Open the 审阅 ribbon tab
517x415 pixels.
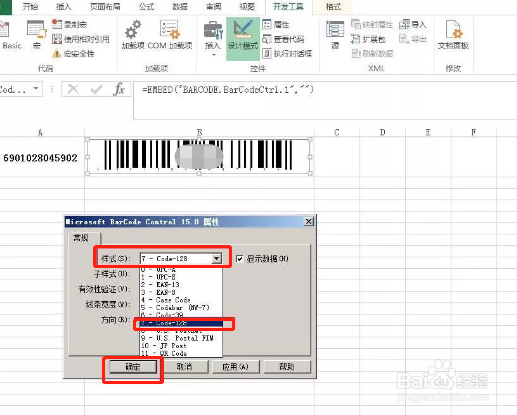coord(214,6)
